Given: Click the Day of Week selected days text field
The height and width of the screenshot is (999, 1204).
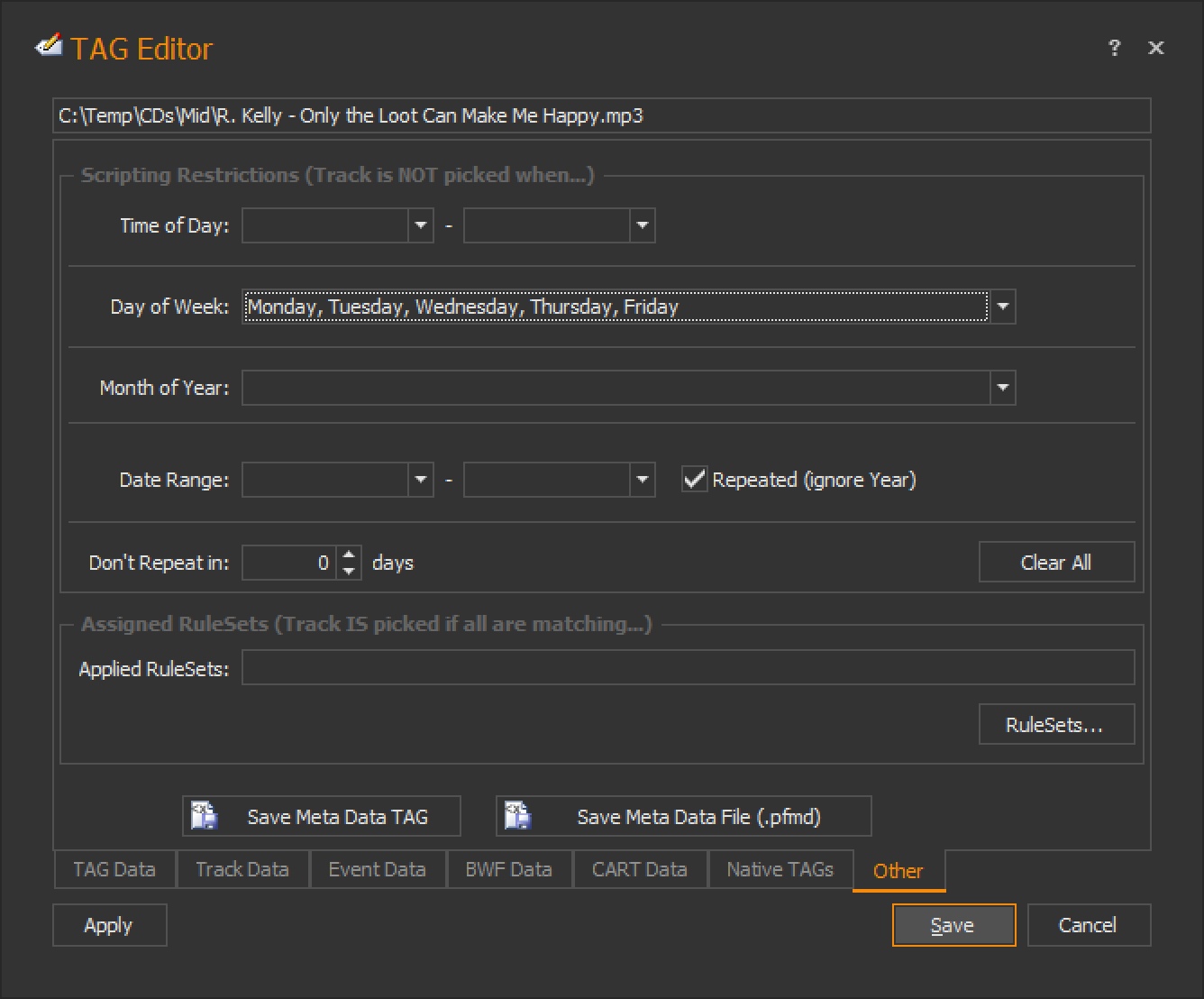Looking at the screenshot, I should [616, 307].
